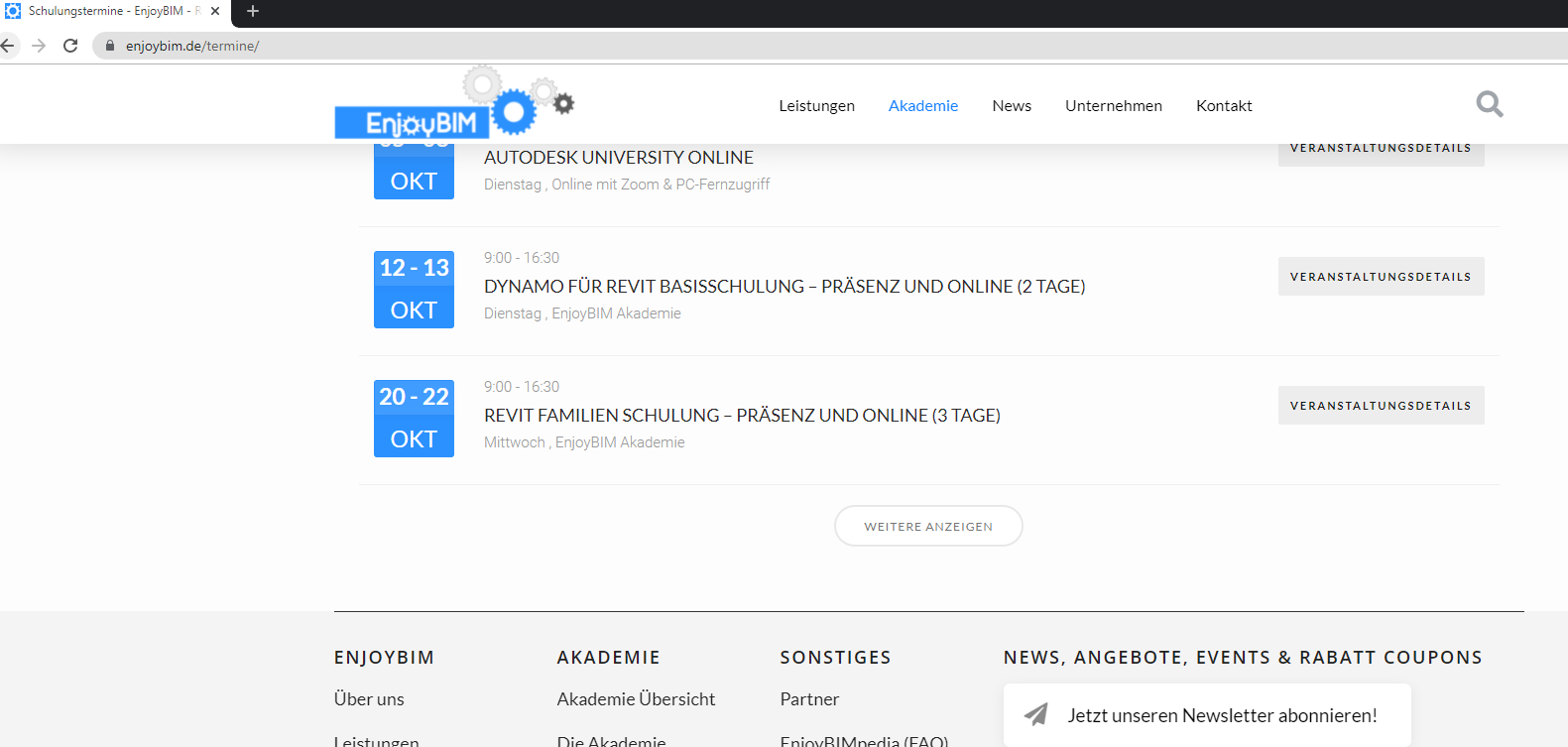
Task: Open Veranstaltungsdetails for Autodesk University Online
Action: (x=1381, y=154)
